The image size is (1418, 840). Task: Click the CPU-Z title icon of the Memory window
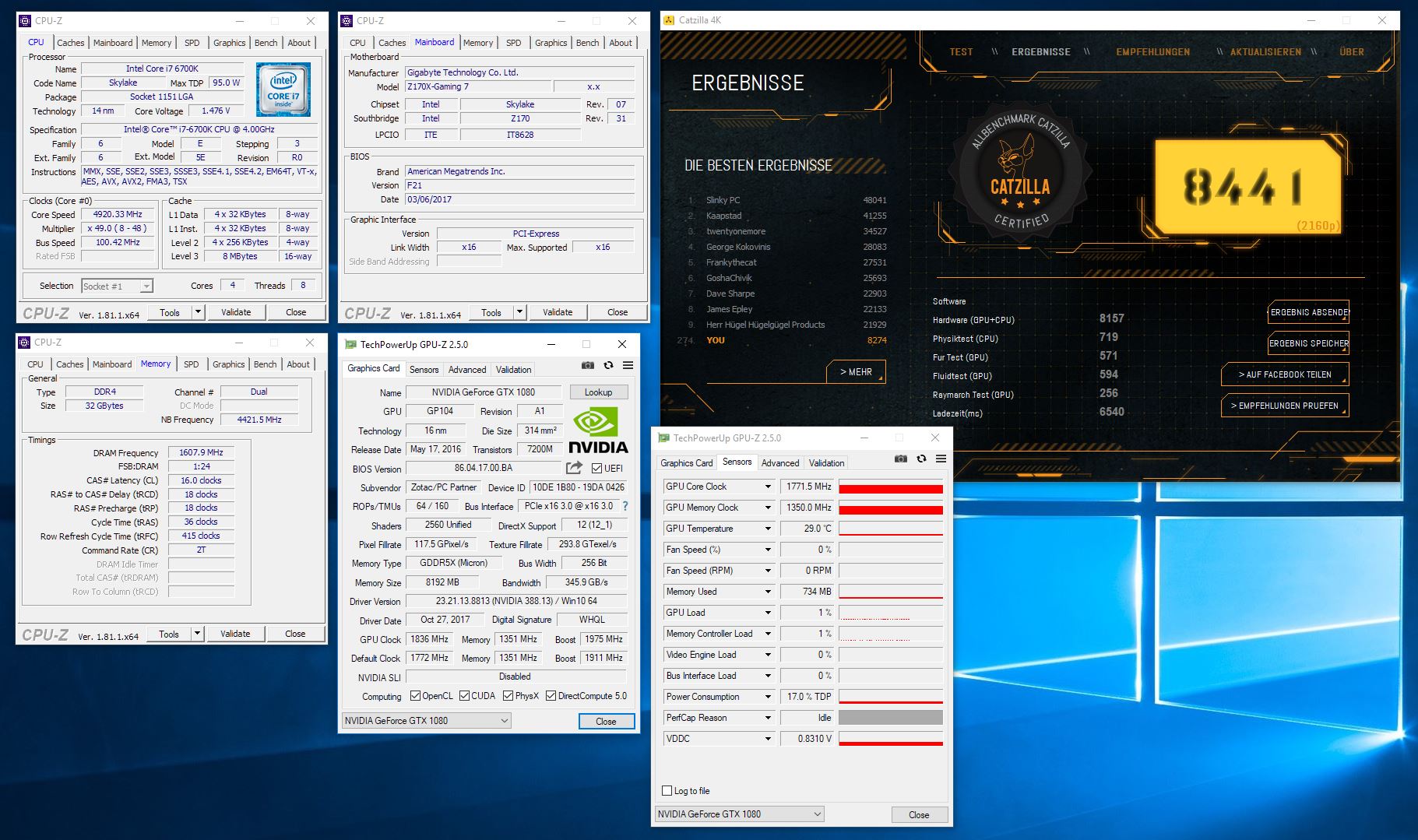[x=26, y=343]
